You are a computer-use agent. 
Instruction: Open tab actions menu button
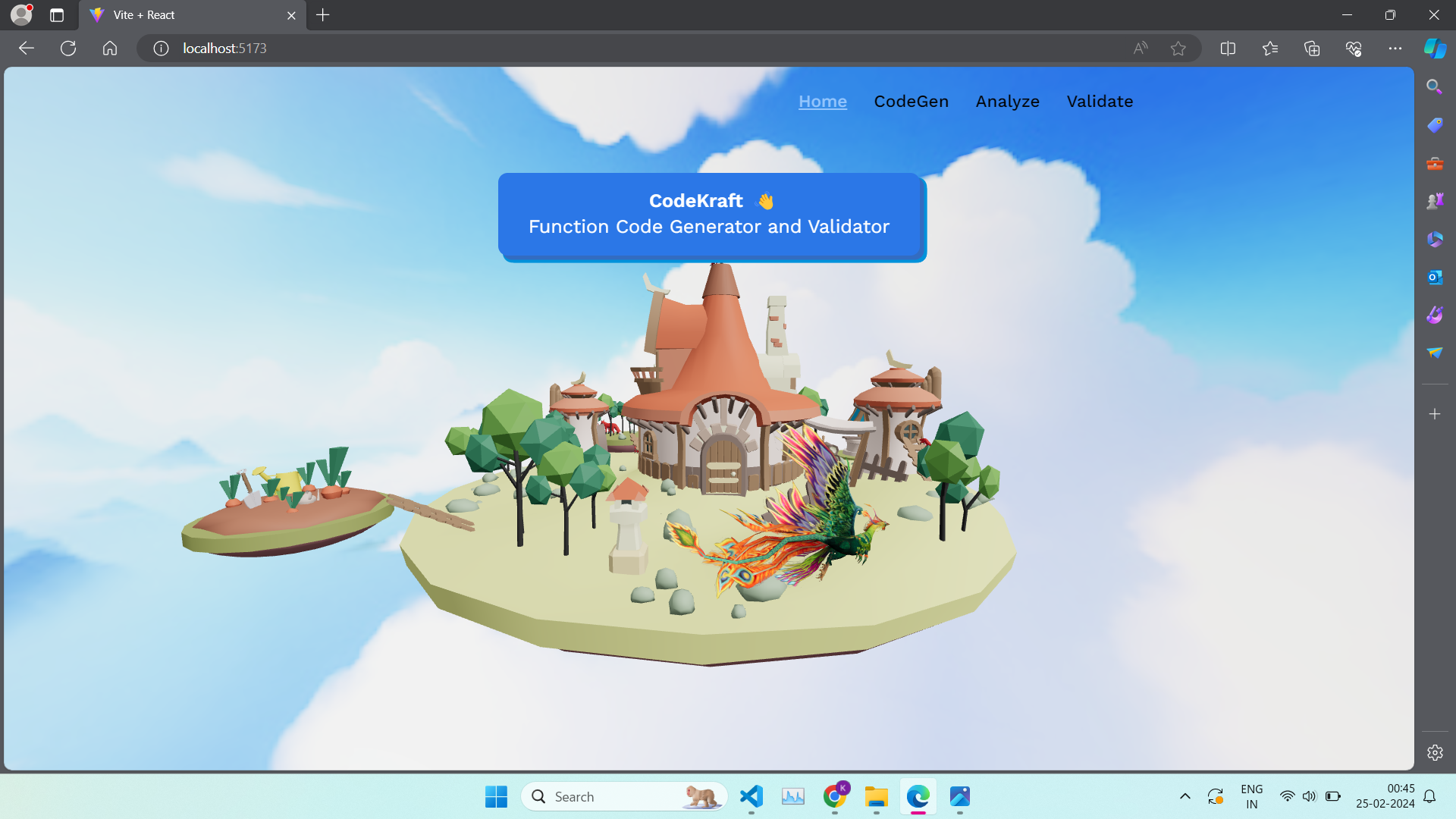point(57,15)
